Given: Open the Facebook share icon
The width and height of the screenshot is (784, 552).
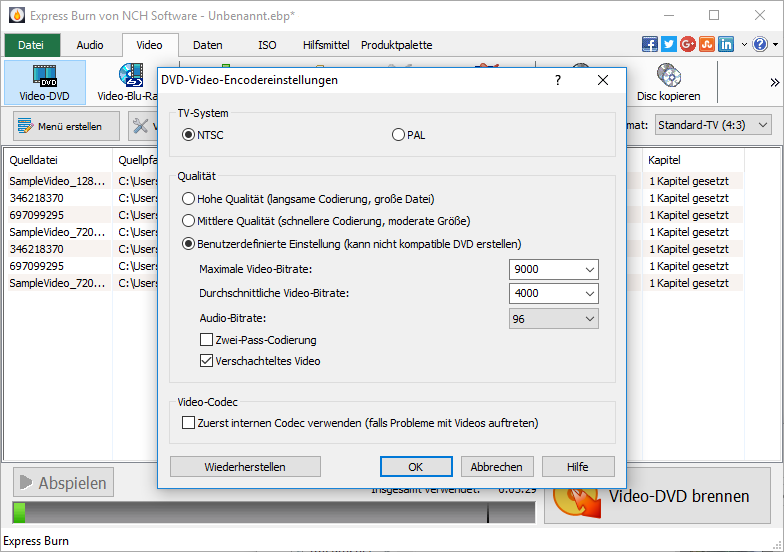Looking at the screenshot, I should click(x=650, y=44).
